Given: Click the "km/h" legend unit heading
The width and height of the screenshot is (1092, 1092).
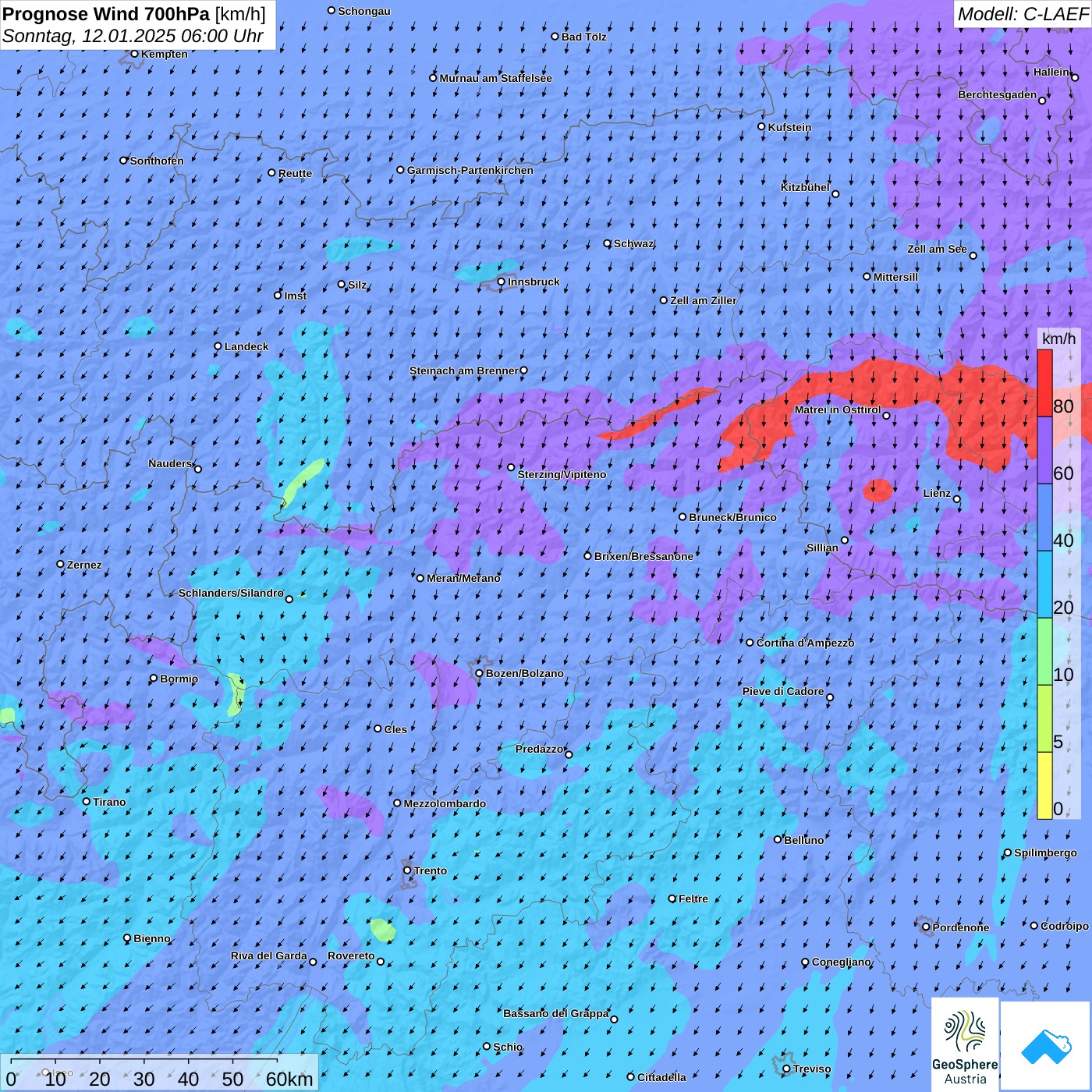Looking at the screenshot, I should pos(1058,339).
